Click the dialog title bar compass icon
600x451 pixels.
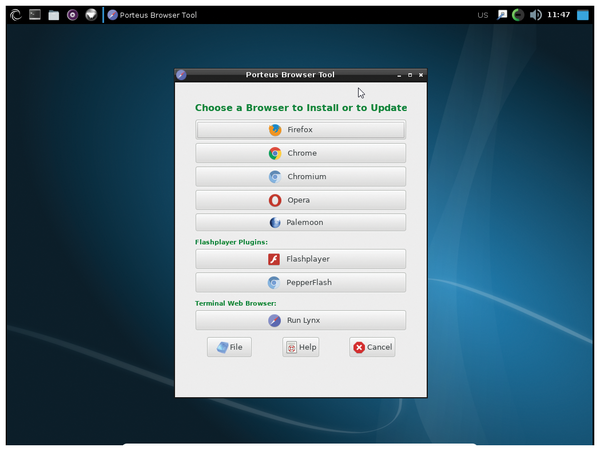(x=181, y=75)
